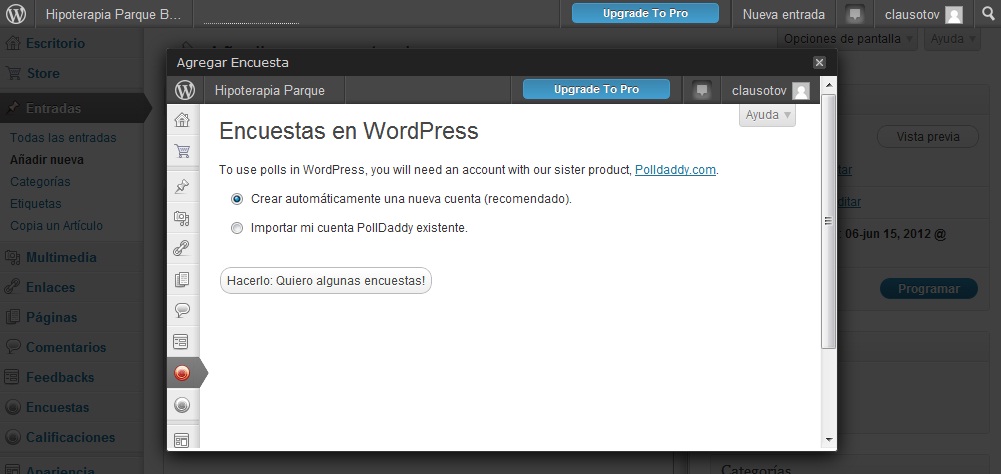The width and height of the screenshot is (1001, 474).
Task: Click the Posts pushpin icon in dialog sidebar
Action: click(182, 186)
